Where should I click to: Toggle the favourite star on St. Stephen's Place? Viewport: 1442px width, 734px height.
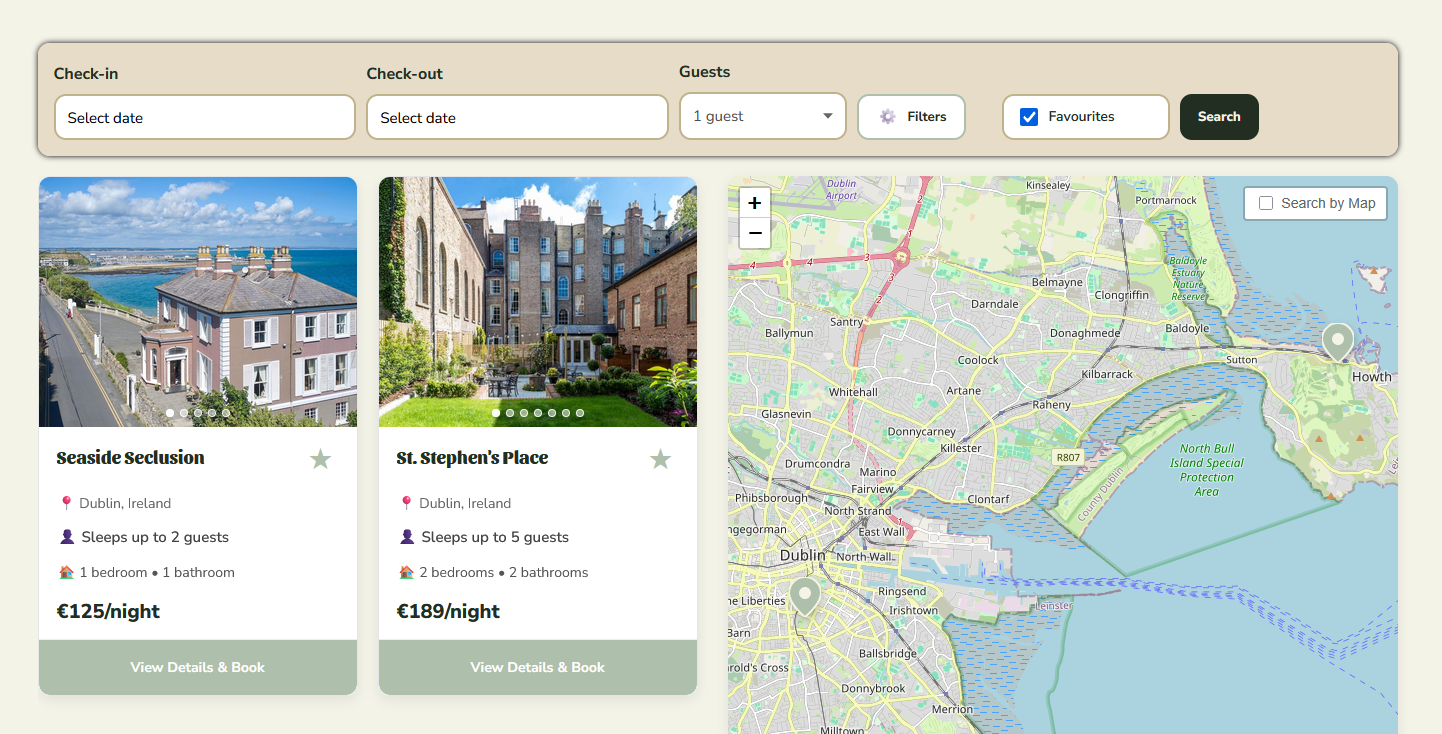tap(660, 459)
